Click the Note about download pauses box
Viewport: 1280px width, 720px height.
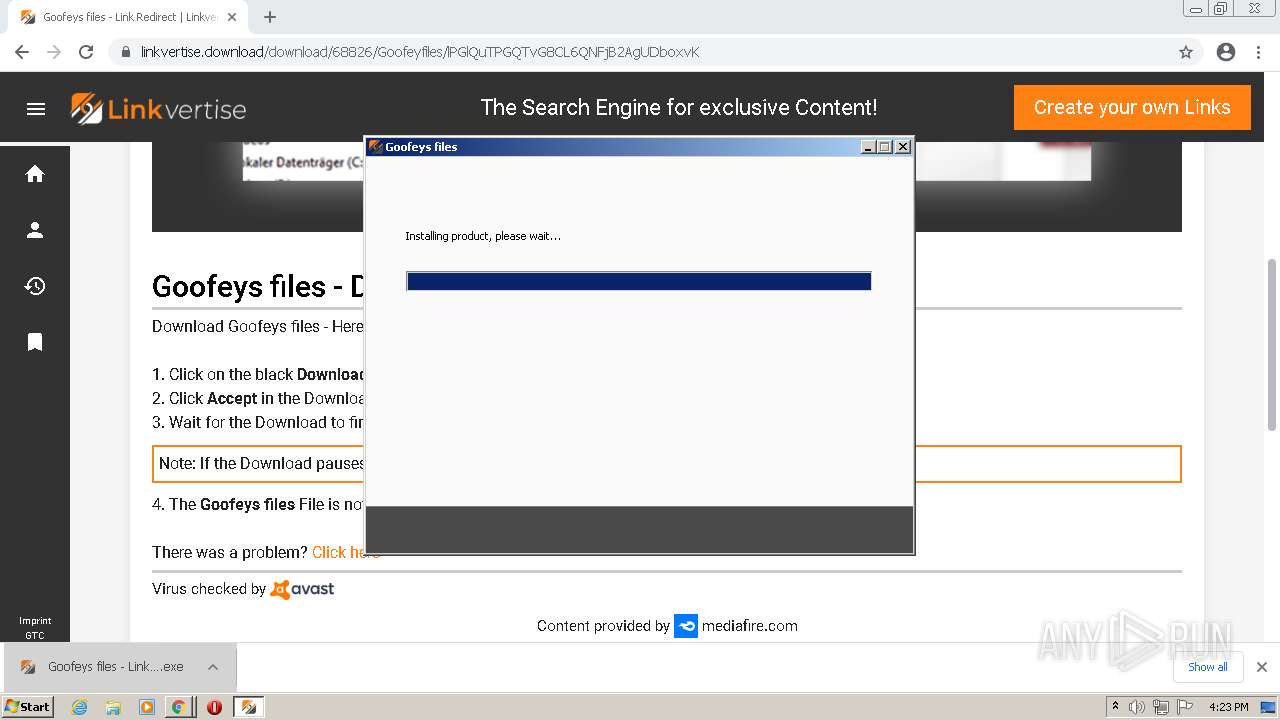click(667, 464)
